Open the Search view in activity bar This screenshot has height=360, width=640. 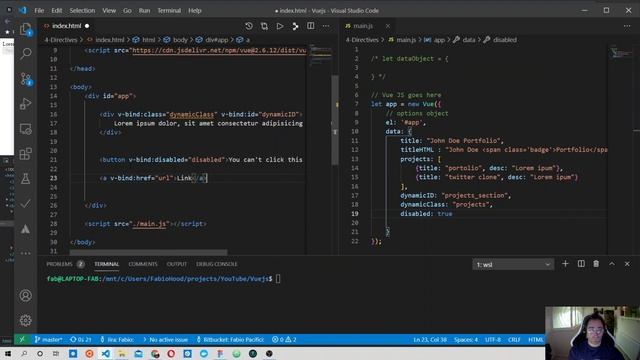(x=26, y=53)
